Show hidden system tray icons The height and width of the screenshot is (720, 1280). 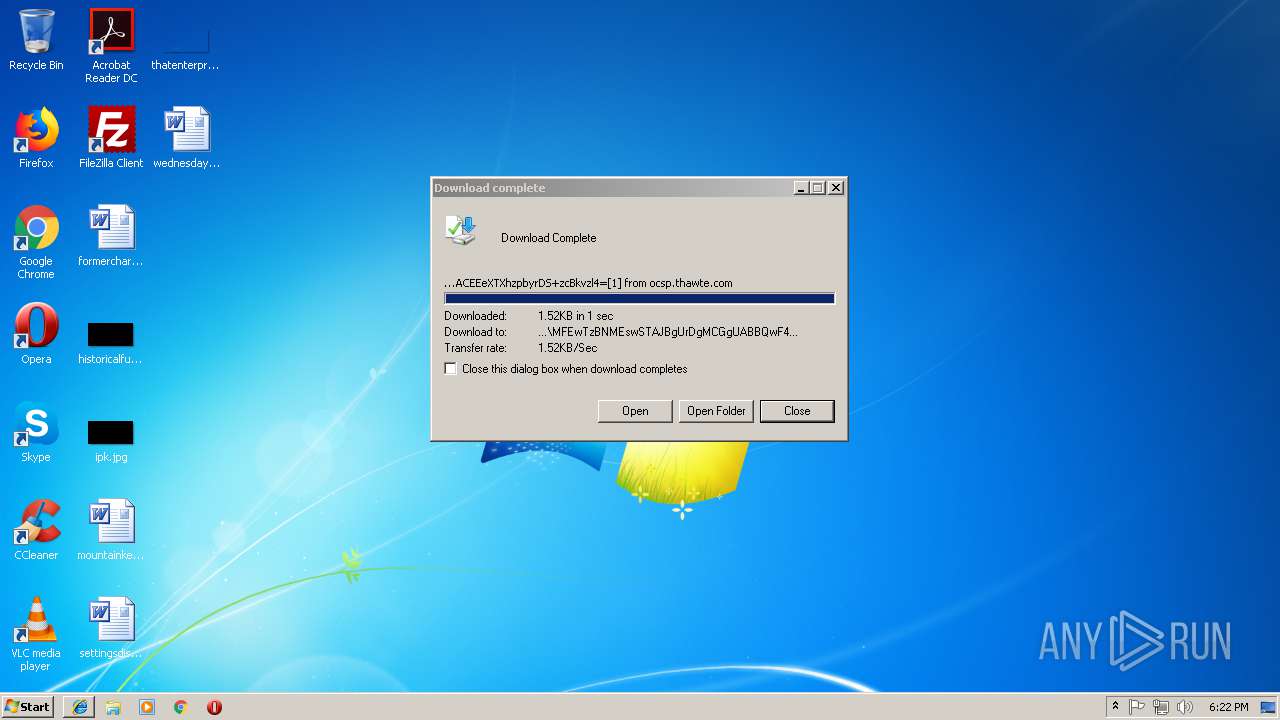tap(1115, 707)
